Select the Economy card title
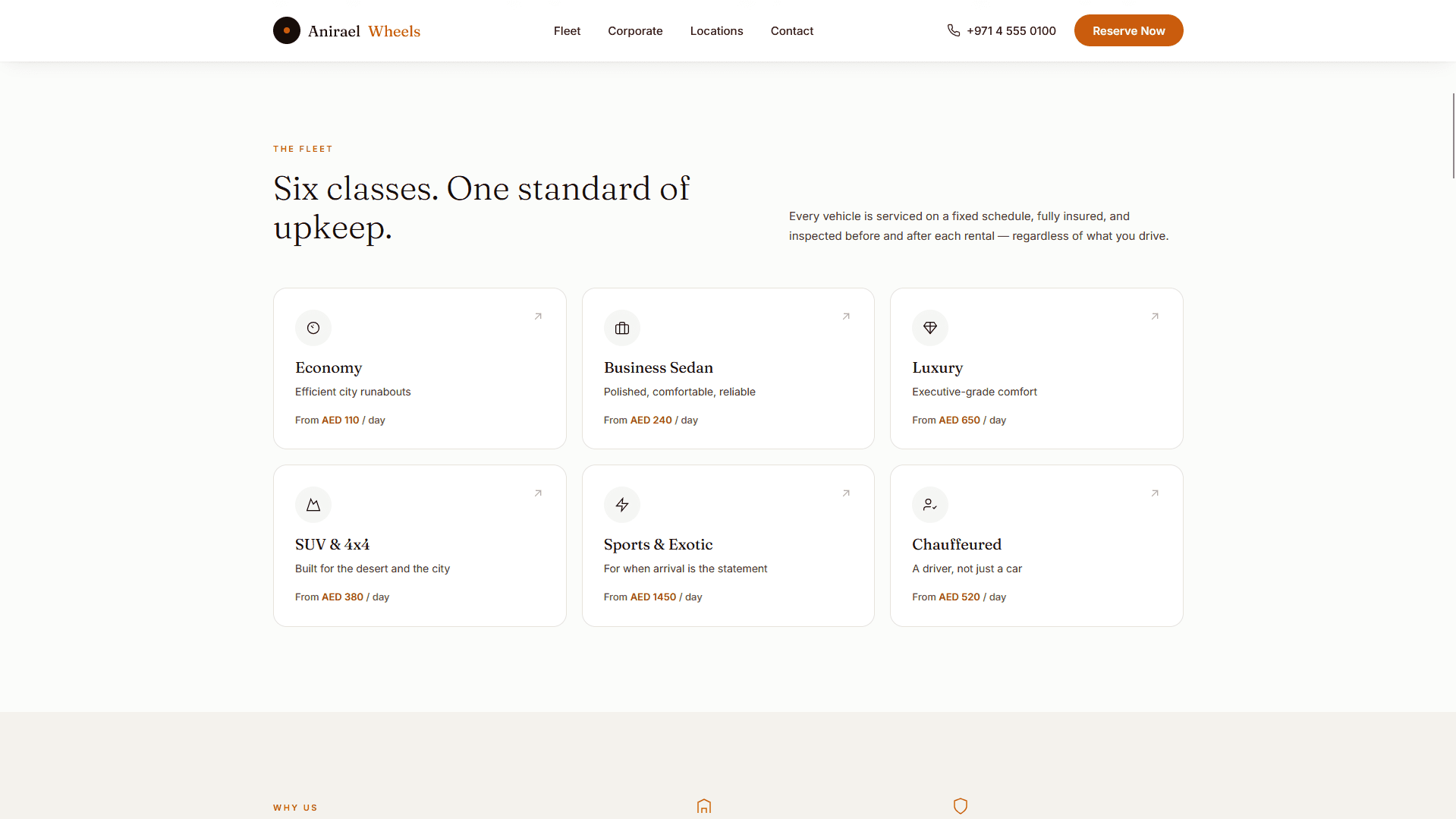The height and width of the screenshot is (819, 1456). click(x=329, y=367)
